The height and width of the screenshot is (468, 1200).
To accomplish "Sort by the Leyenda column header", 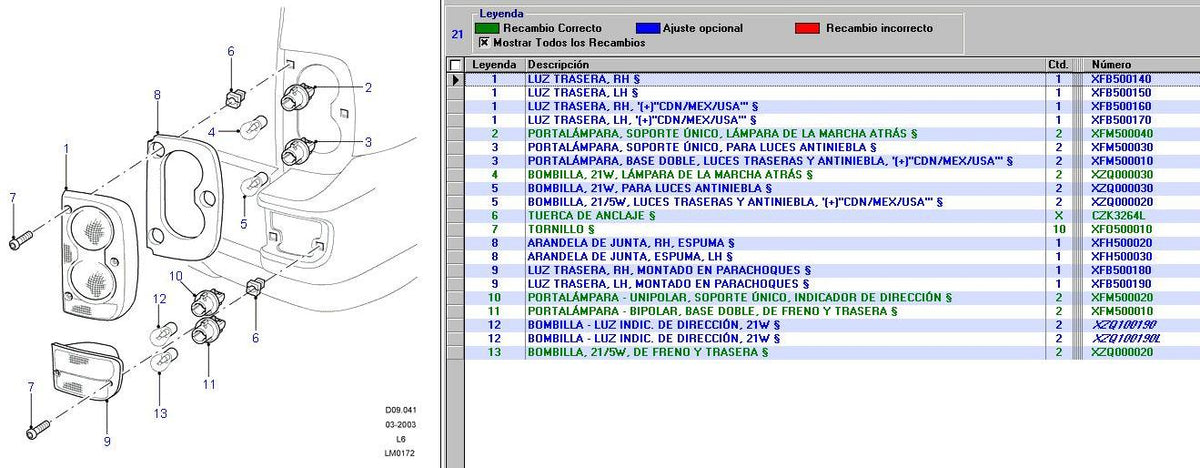I will (496, 64).
